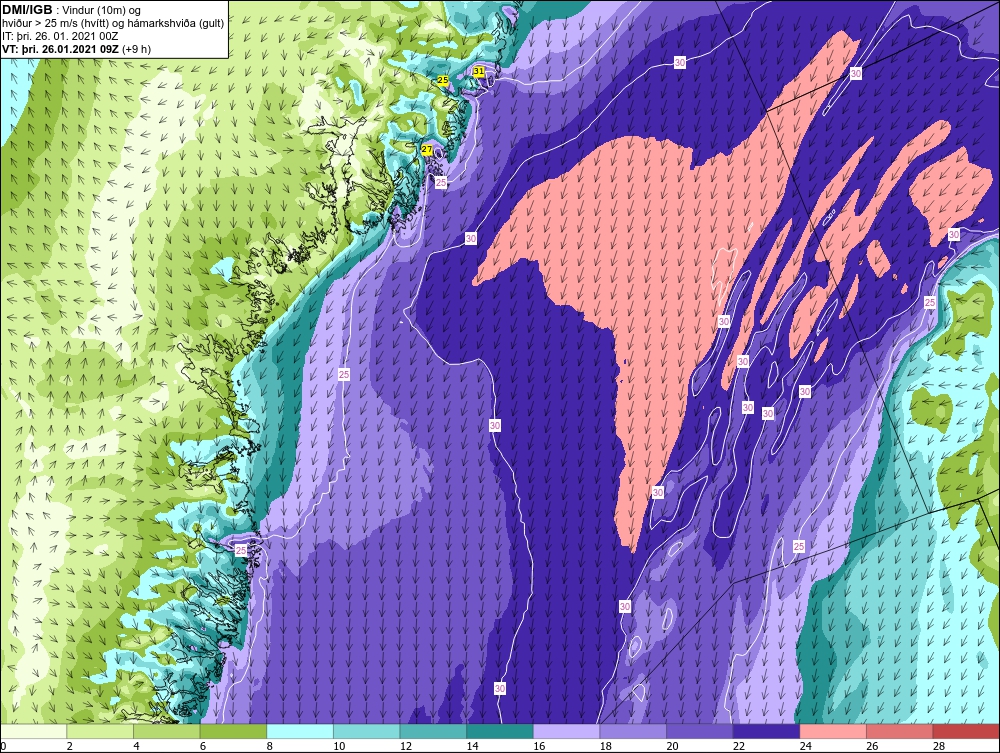Click the legend scale number '2'

click(70, 746)
